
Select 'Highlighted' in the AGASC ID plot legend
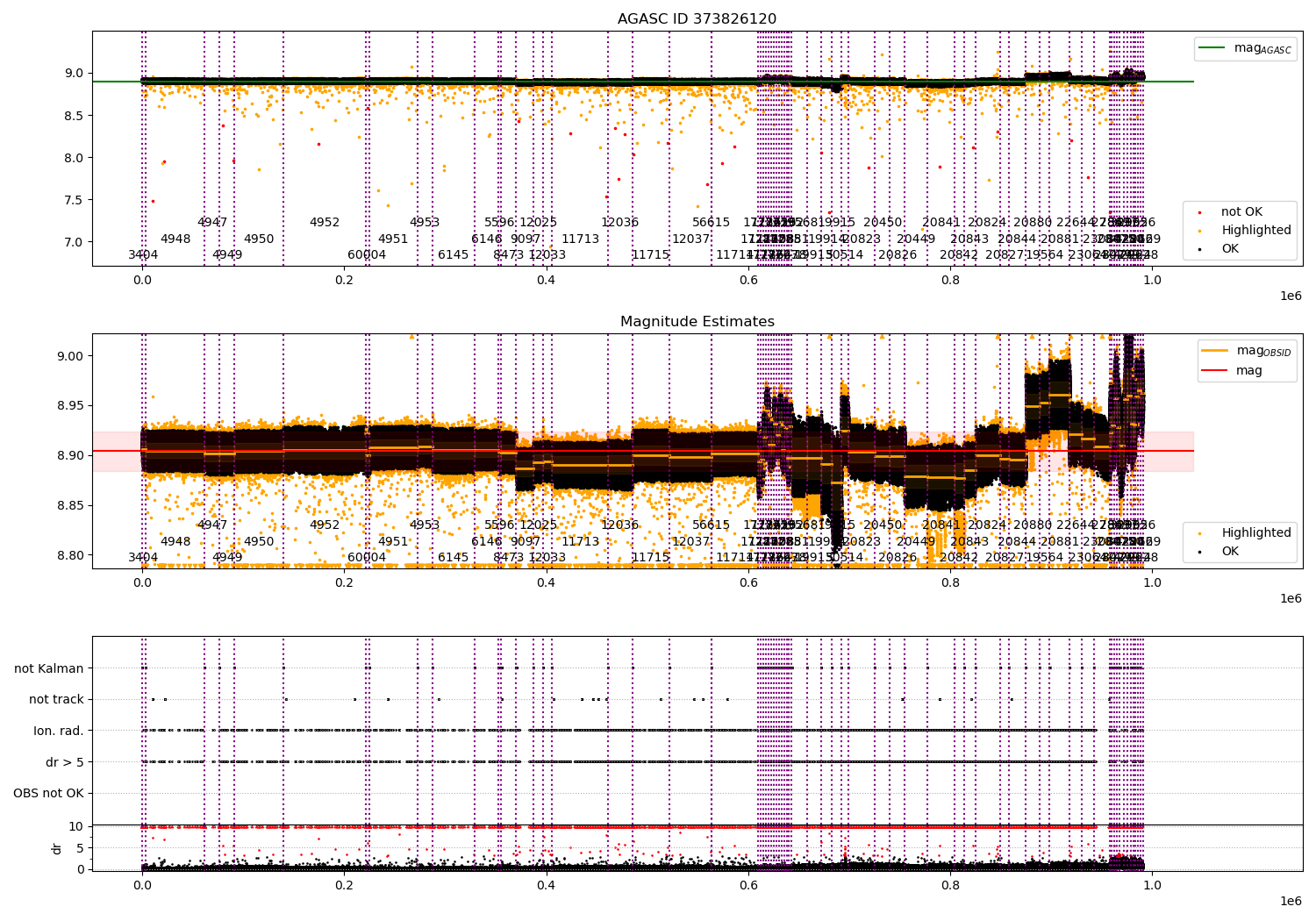point(1256,230)
